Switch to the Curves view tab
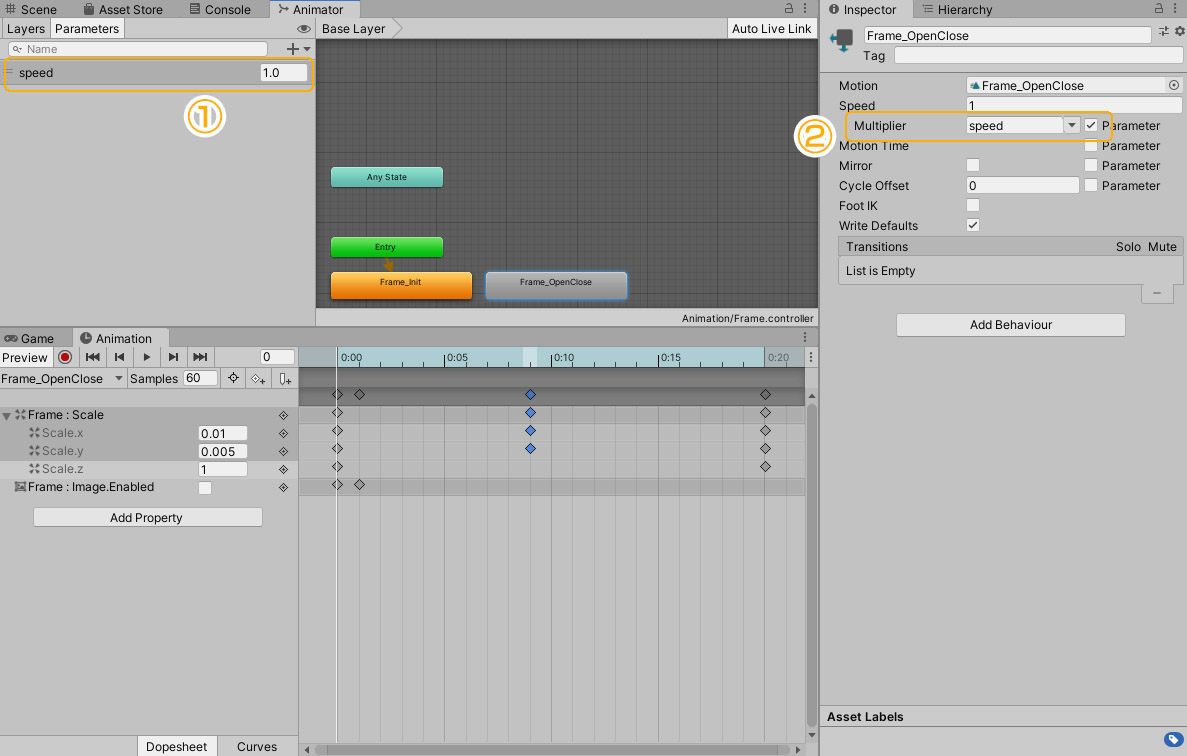 [257, 747]
